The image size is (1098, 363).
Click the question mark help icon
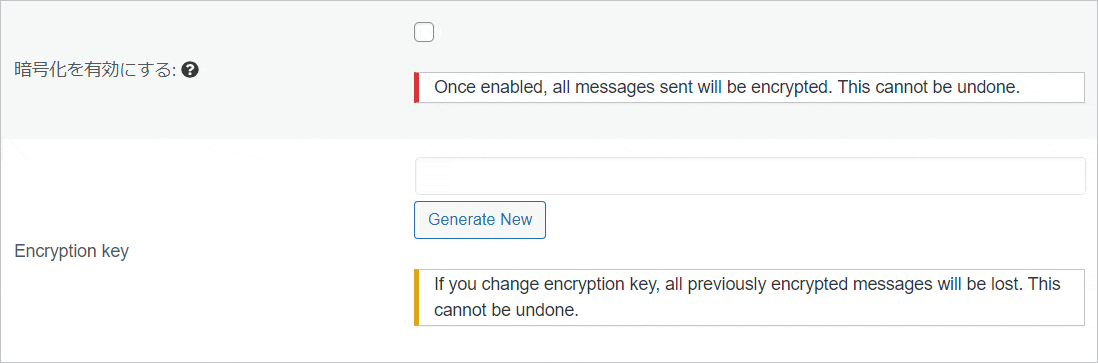tap(188, 70)
